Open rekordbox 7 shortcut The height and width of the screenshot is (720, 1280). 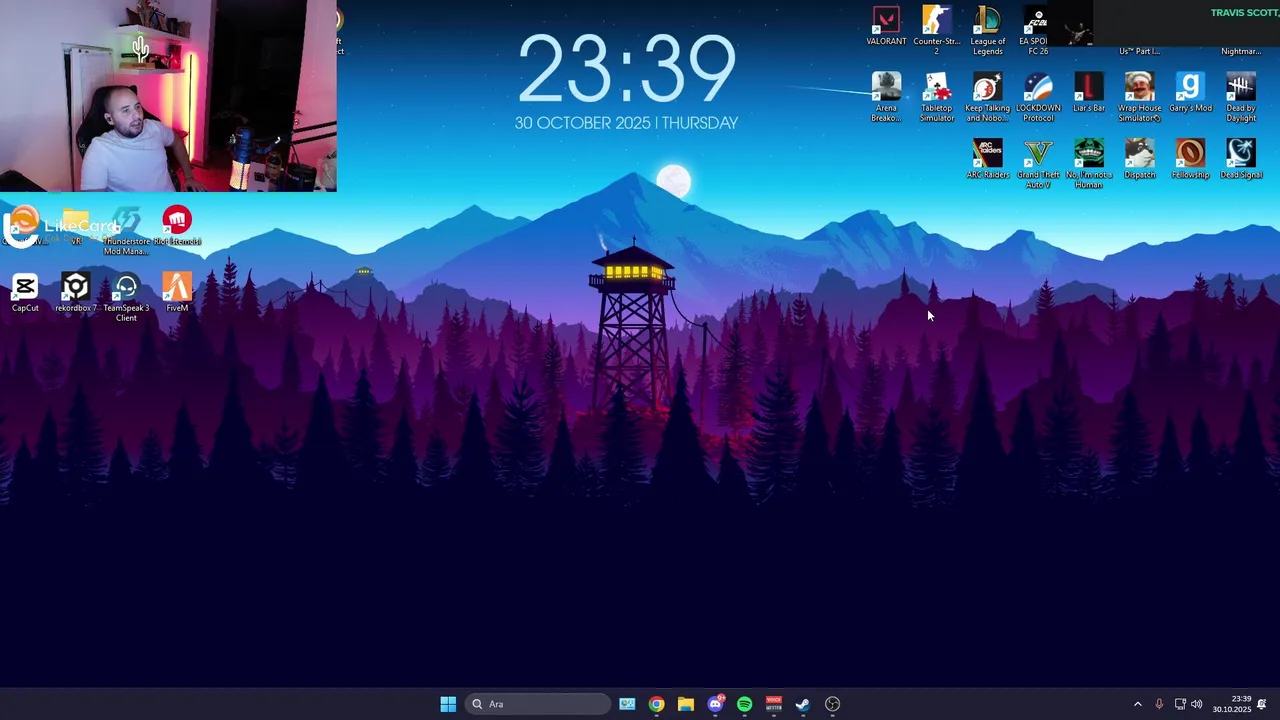[x=75, y=293]
